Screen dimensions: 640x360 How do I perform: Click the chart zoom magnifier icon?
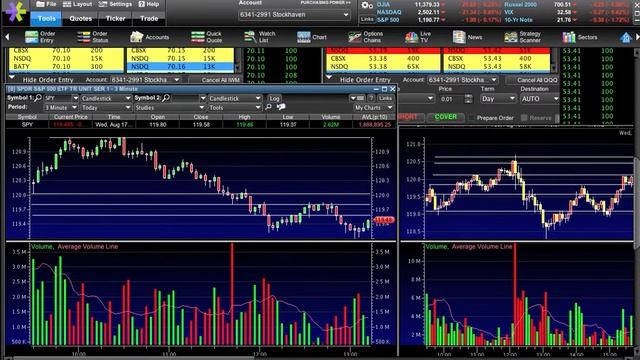[x=268, y=107]
